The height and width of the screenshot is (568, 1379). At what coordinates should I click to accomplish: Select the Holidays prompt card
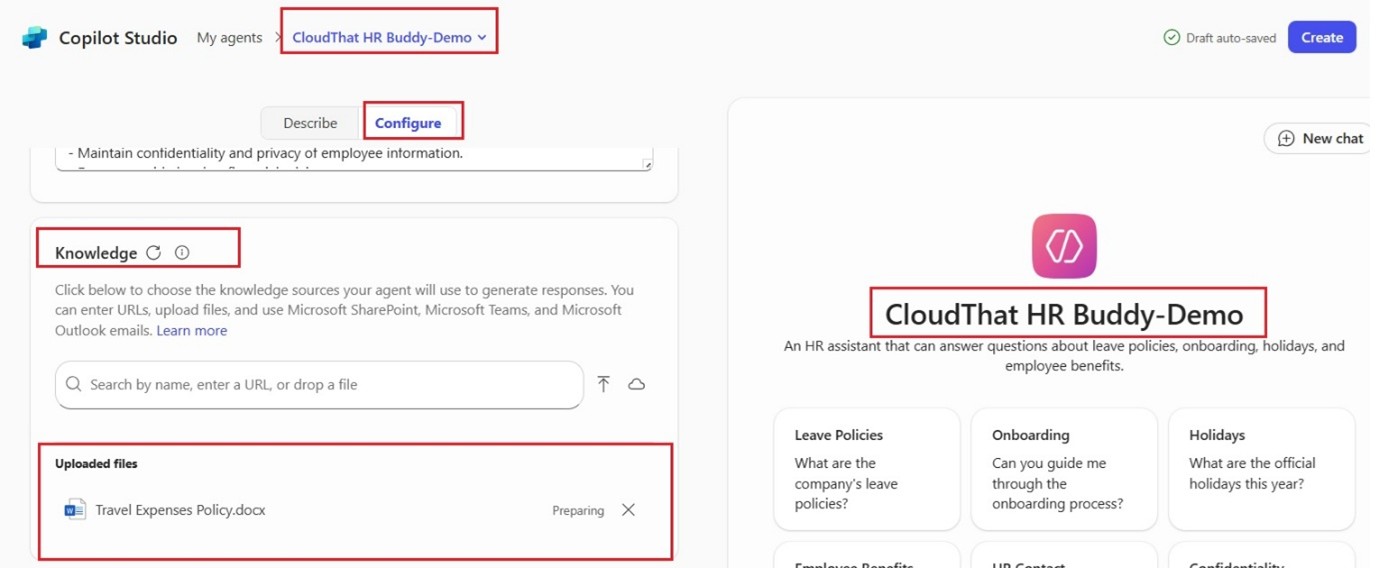[1261, 469]
